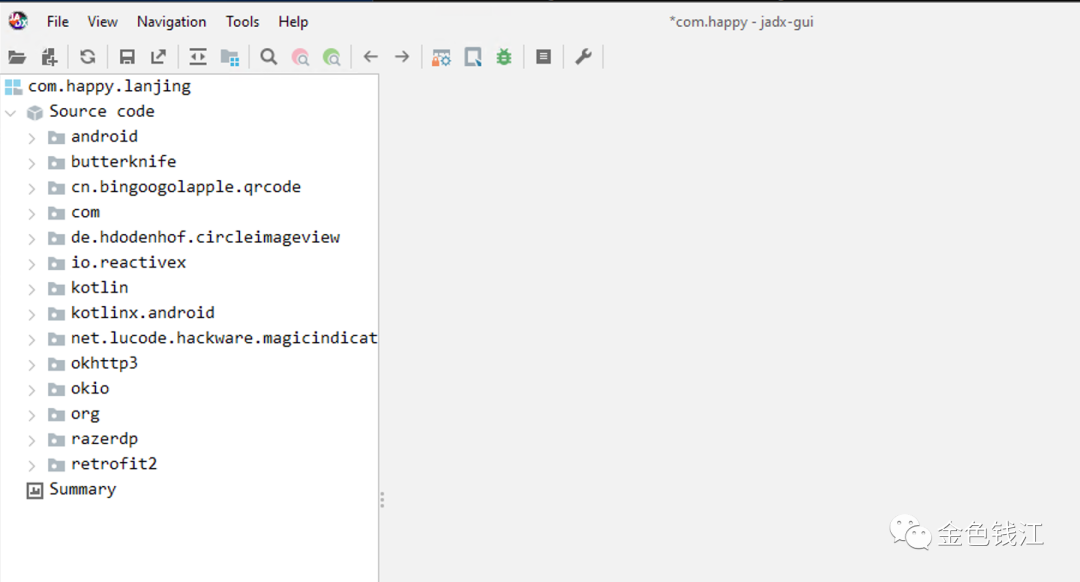
Task: Select the okhttp3 folder label
Action: click(104, 363)
